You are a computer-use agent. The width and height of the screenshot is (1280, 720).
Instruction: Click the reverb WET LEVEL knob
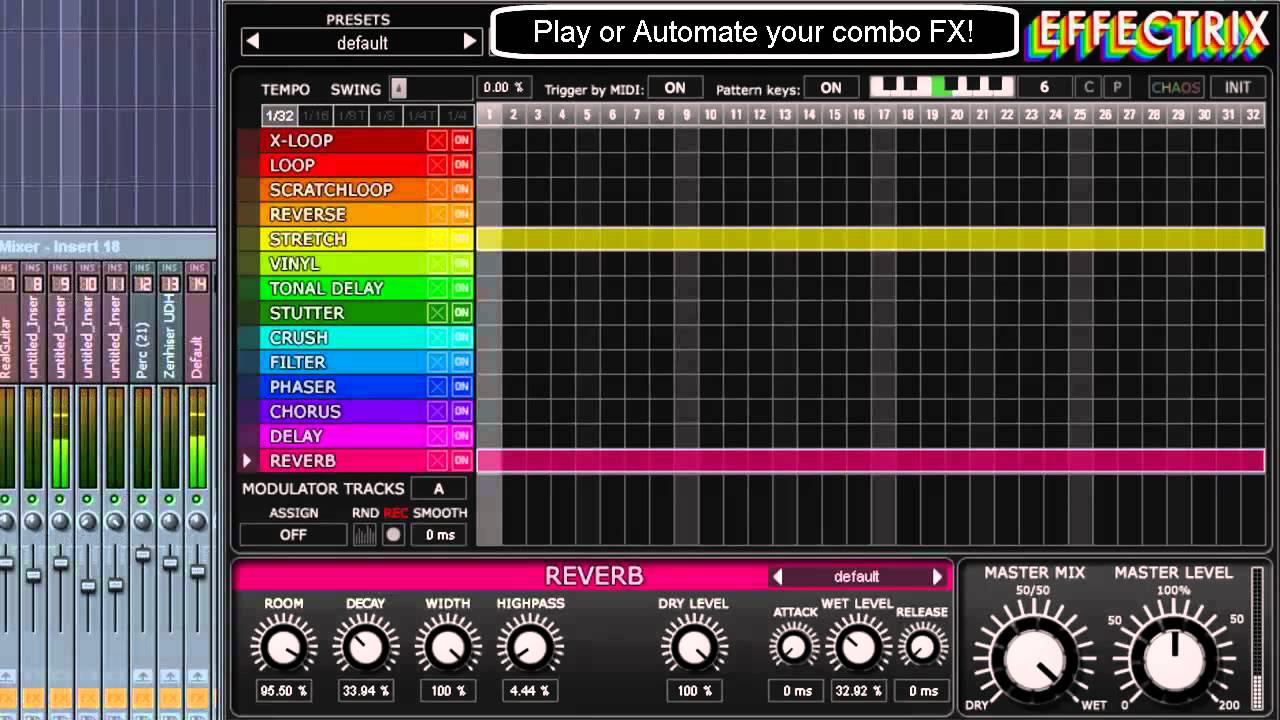pos(857,648)
